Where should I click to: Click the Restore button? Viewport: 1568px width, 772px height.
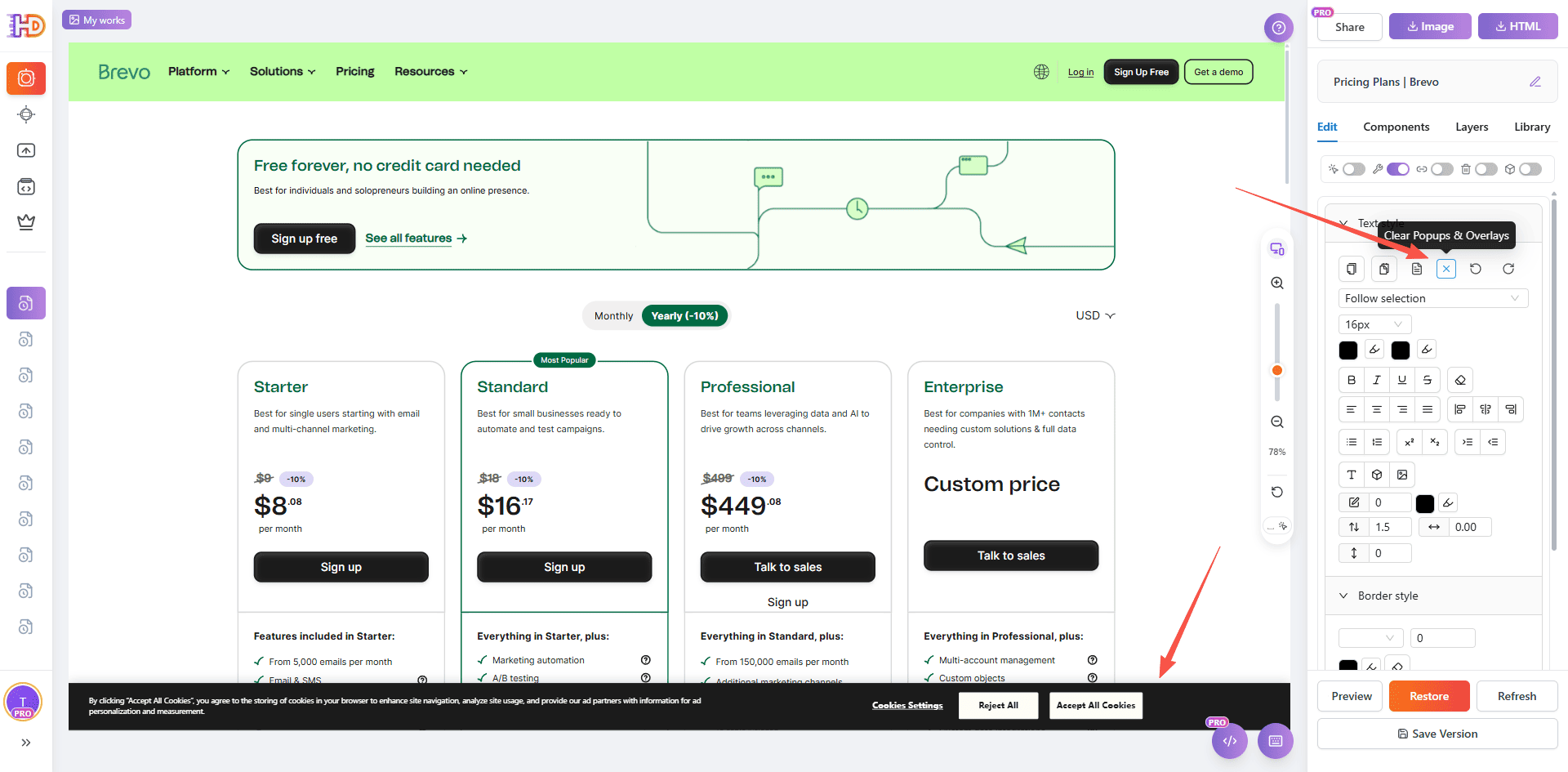pyautogui.click(x=1429, y=696)
